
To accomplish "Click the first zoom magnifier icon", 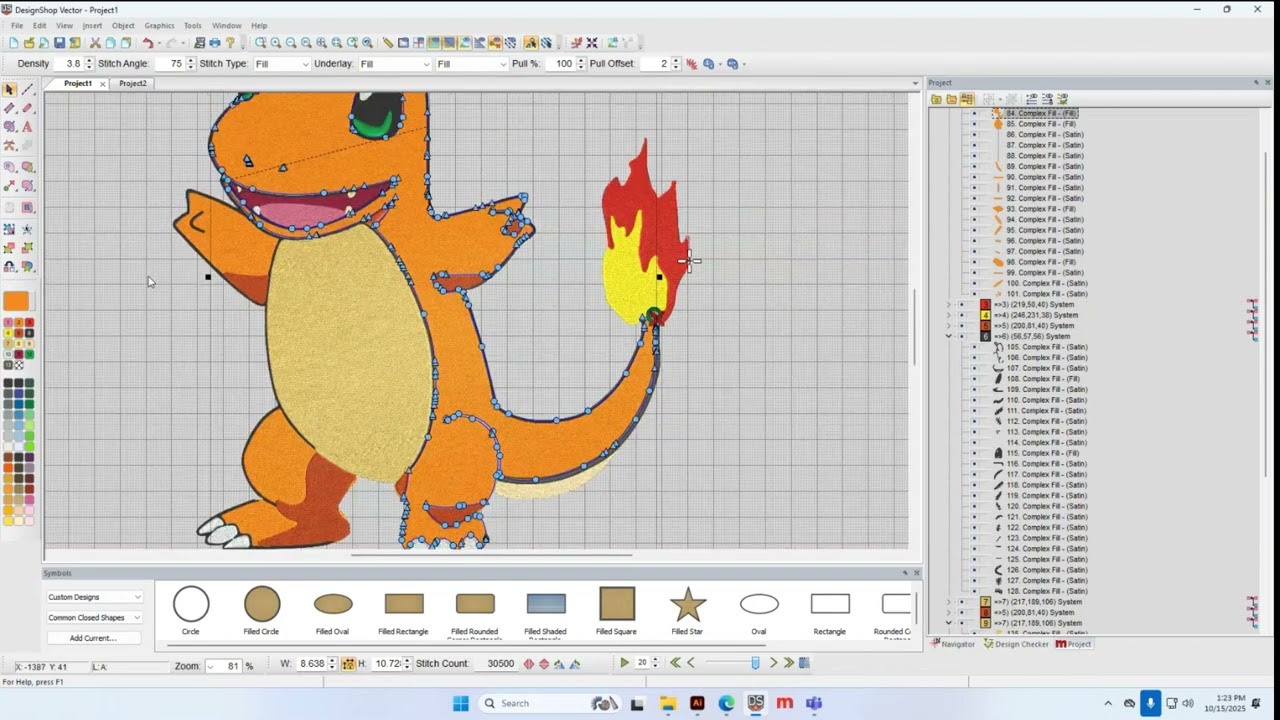I will [x=260, y=43].
